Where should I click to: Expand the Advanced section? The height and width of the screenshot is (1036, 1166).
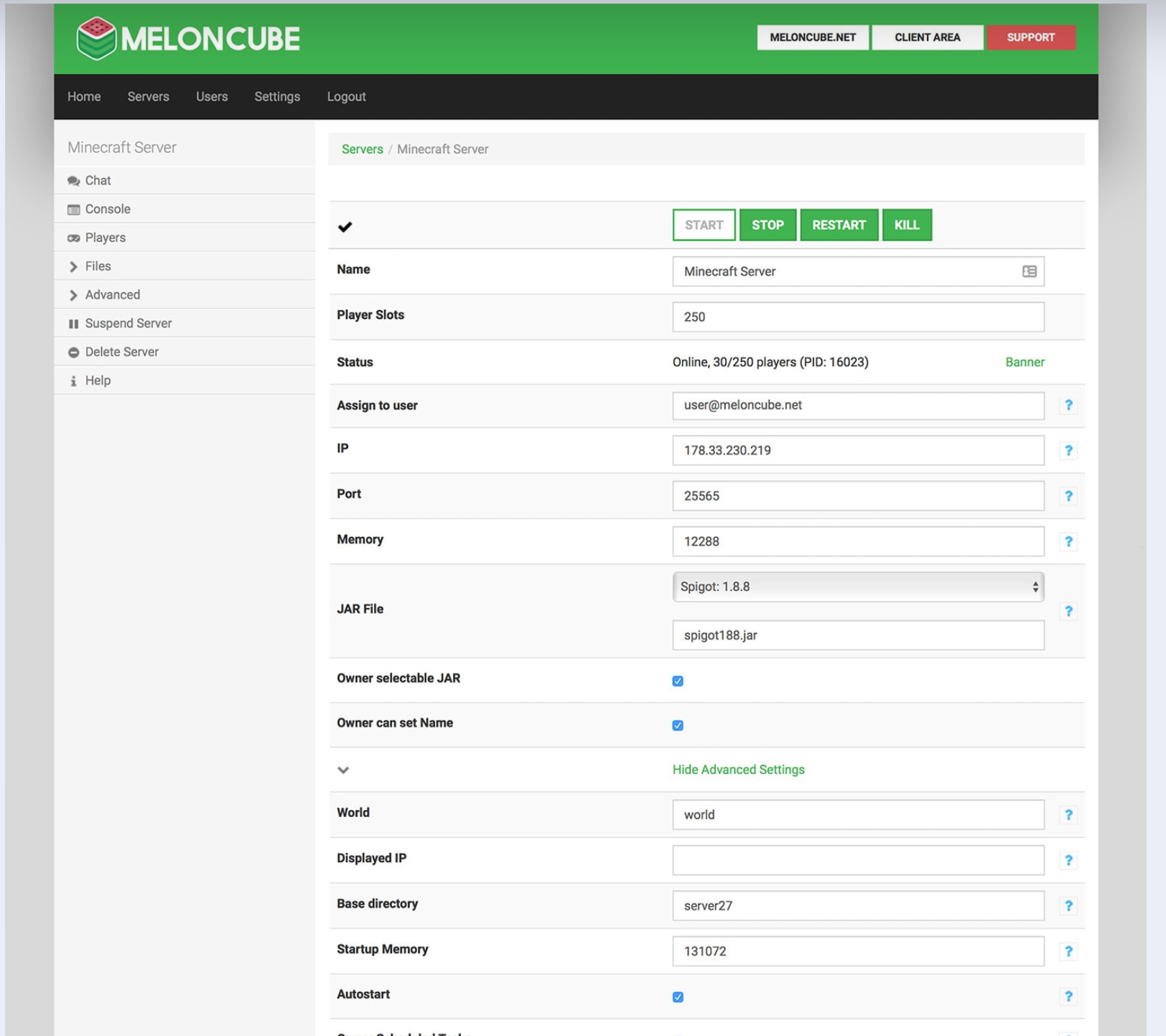(185, 295)
